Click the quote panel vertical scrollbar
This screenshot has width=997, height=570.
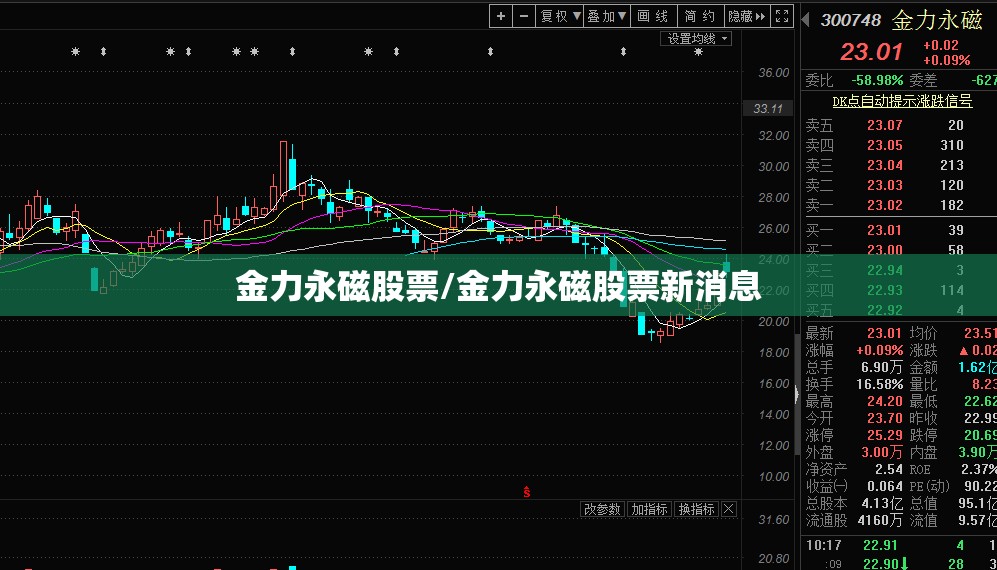click(798, 394)
